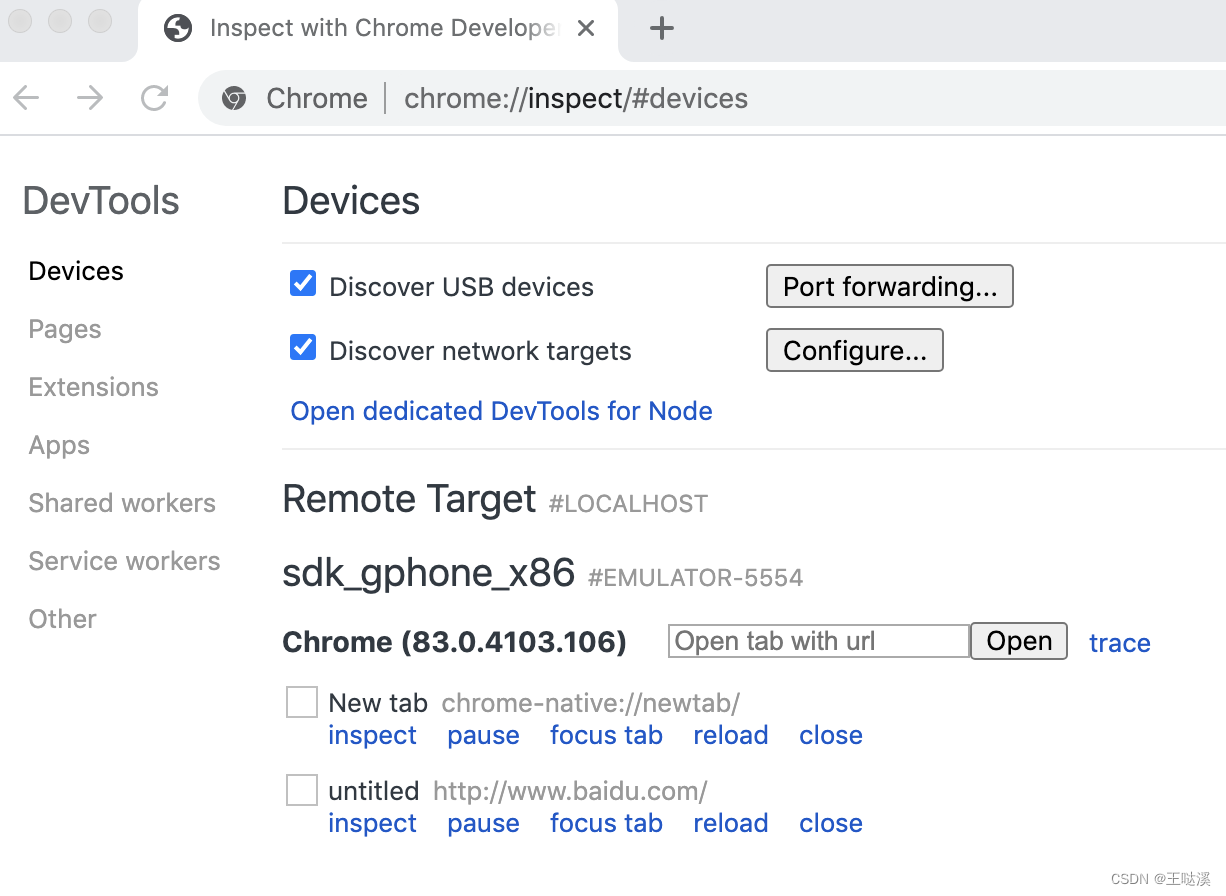Open a new browser tab with plus icon
The height and width of the screenshot is (896, 1226).
click(662, 29)
